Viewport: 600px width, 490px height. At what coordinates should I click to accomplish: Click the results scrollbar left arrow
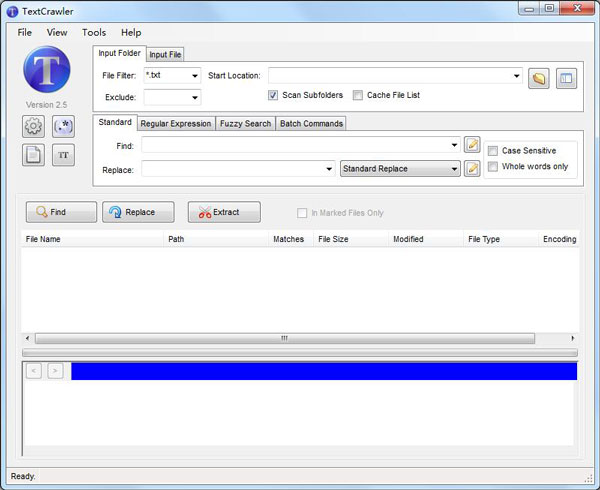coord(27,338)
